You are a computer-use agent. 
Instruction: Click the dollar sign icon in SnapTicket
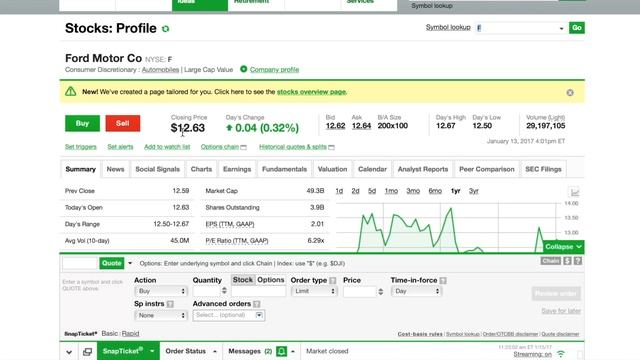pyautogui.click(x=567, y=261)
